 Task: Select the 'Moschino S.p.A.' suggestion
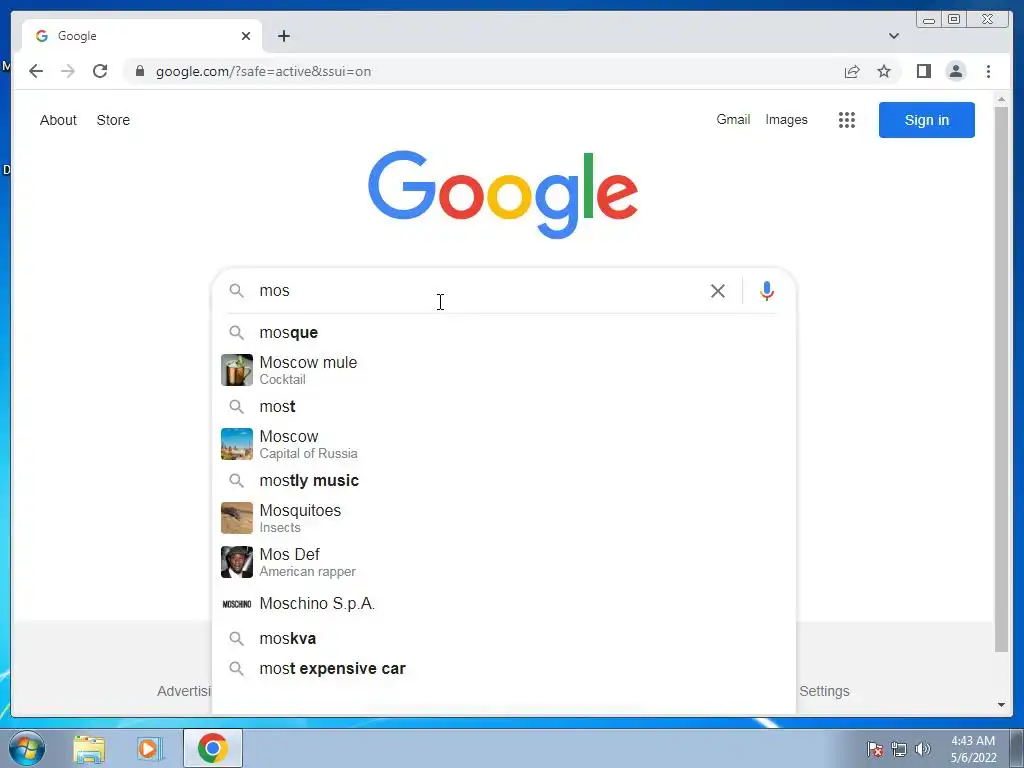[504, 603]
